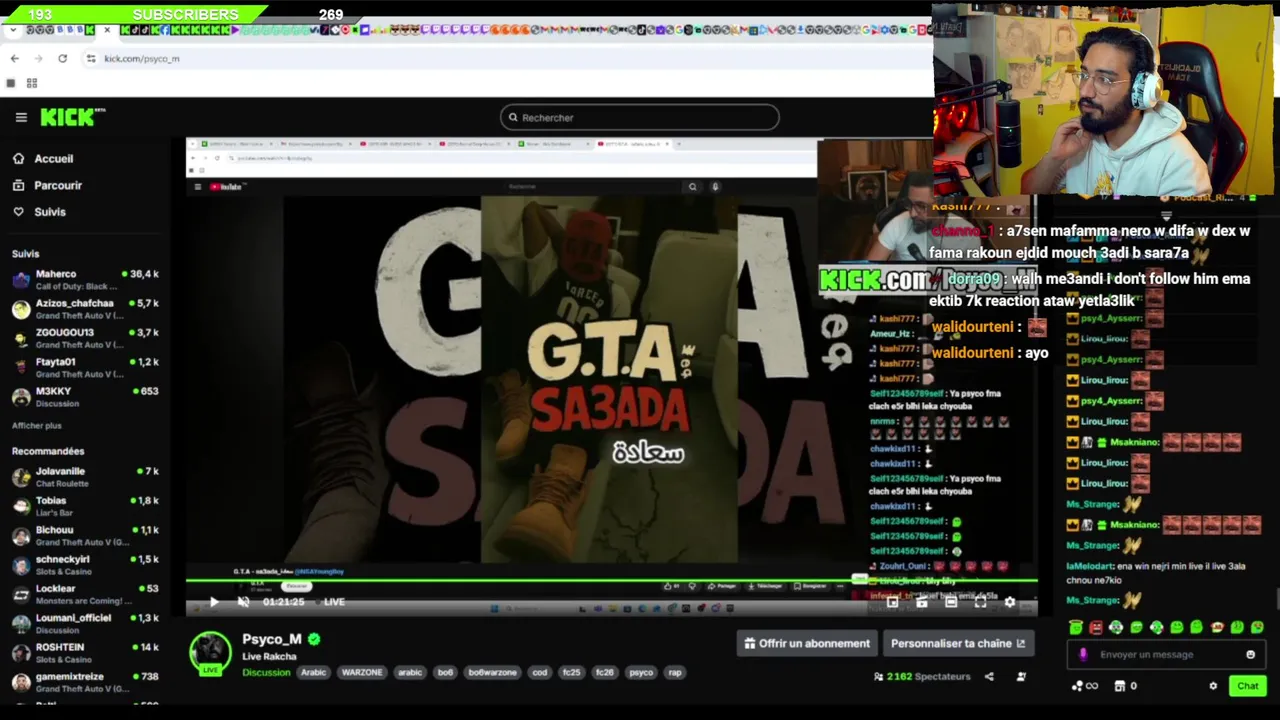This screenshot has width=1280, height=720.
Task: Click Personnaliser ta chaîne button
Action: (x=958, y=643)
